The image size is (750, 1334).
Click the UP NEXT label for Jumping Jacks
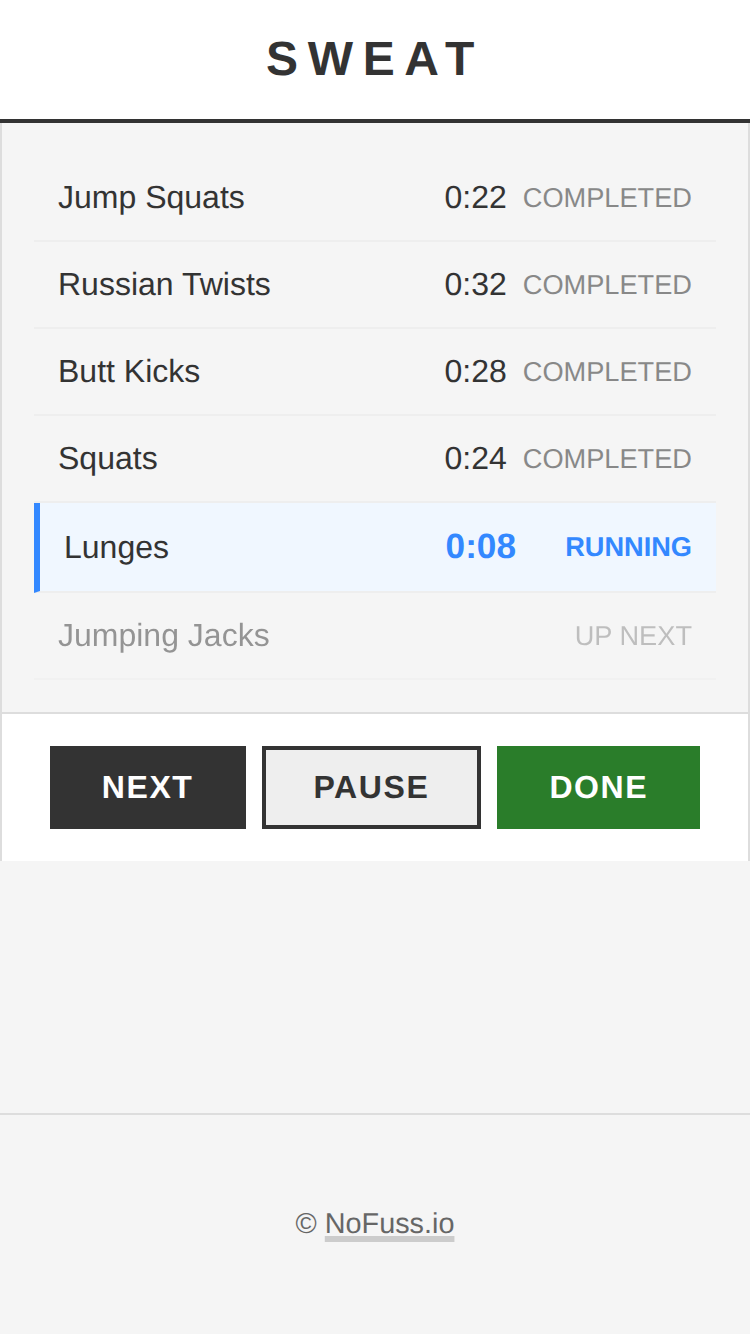pyautogui.click(x=633, y=635)
